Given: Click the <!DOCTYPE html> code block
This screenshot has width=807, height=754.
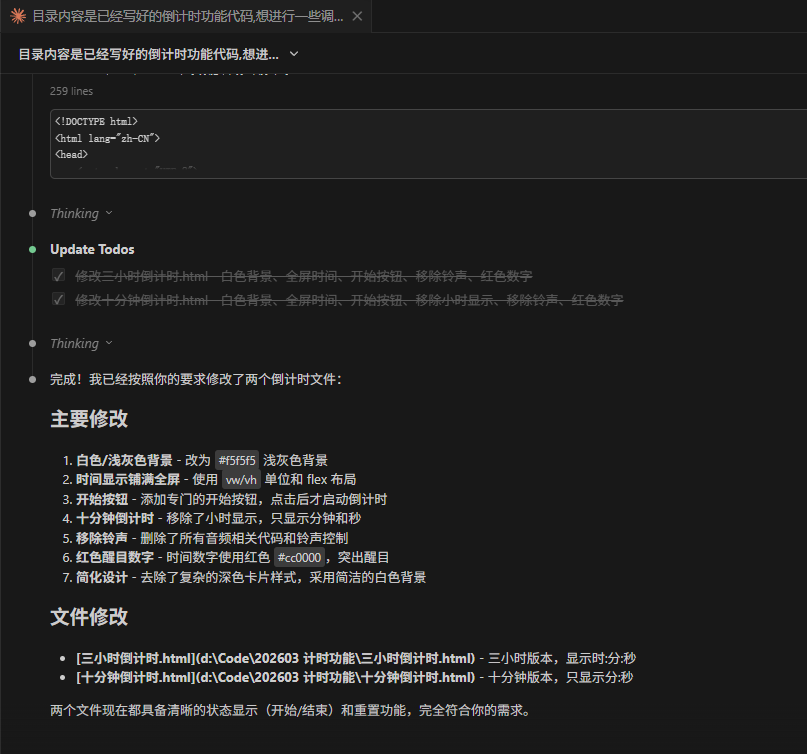Looking at the screenshot, I should point(428,144).
